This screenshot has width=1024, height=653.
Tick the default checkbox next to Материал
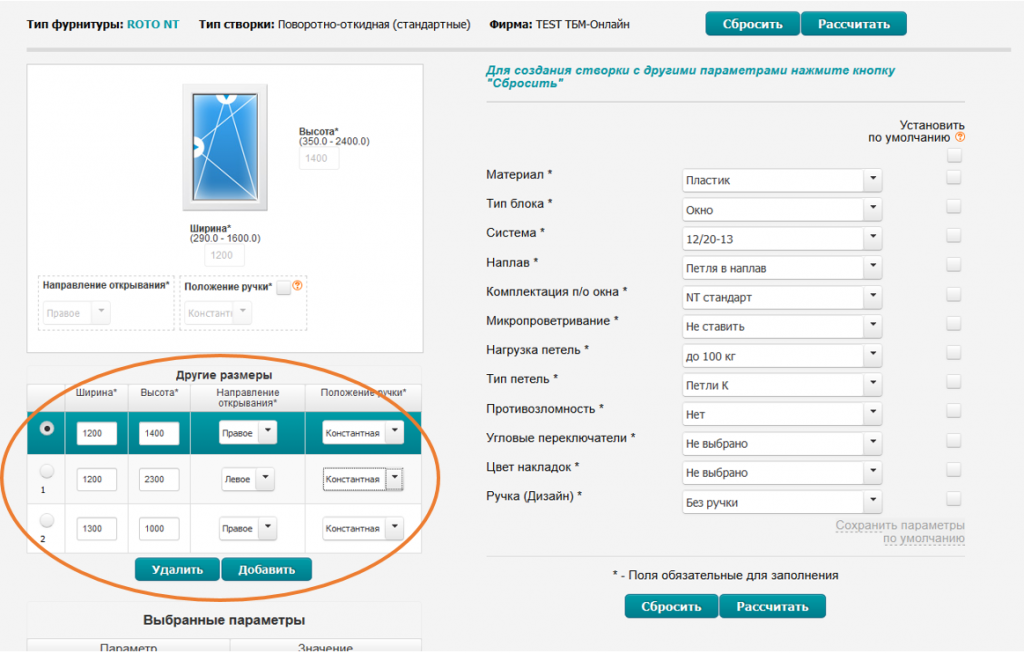(953, 177)
